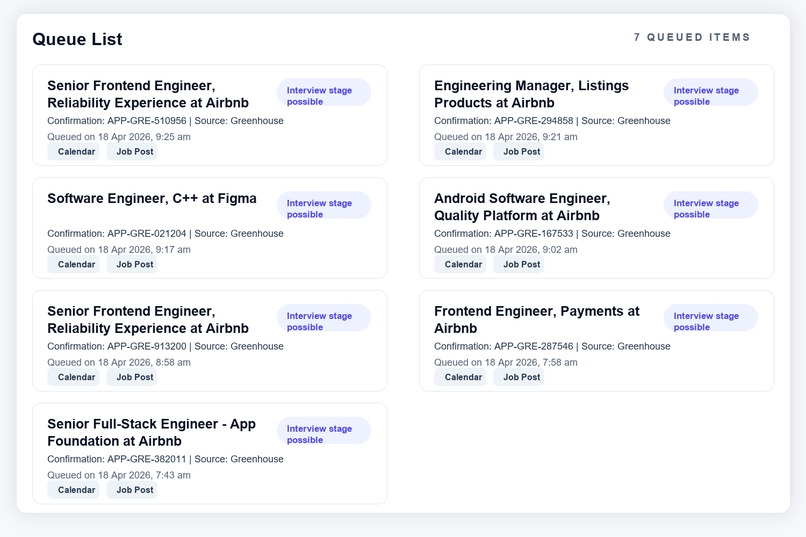Click confirmation text APP-GRE-167533

tap(534, 233)
